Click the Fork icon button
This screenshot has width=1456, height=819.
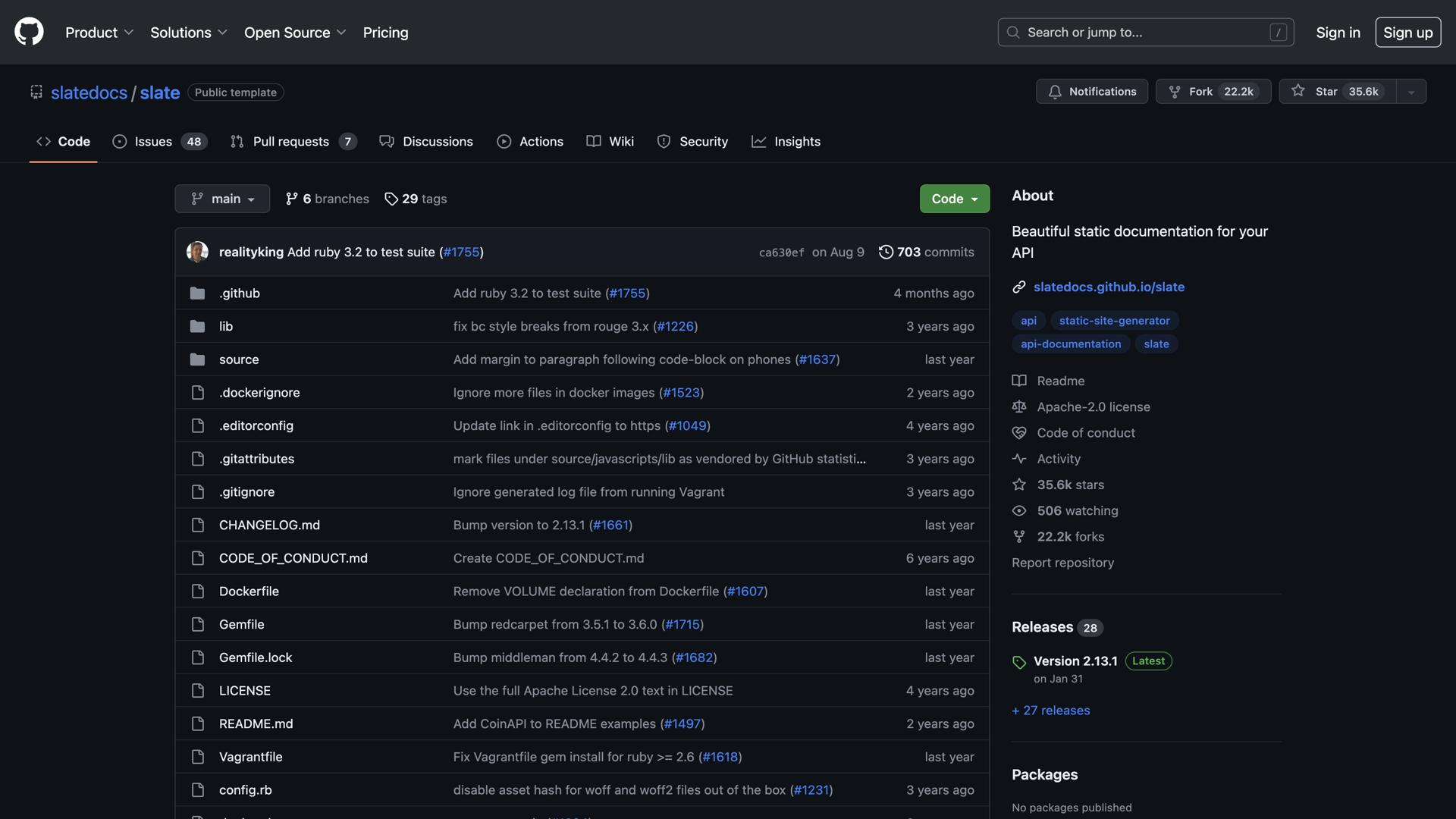tap(1175, 91)
